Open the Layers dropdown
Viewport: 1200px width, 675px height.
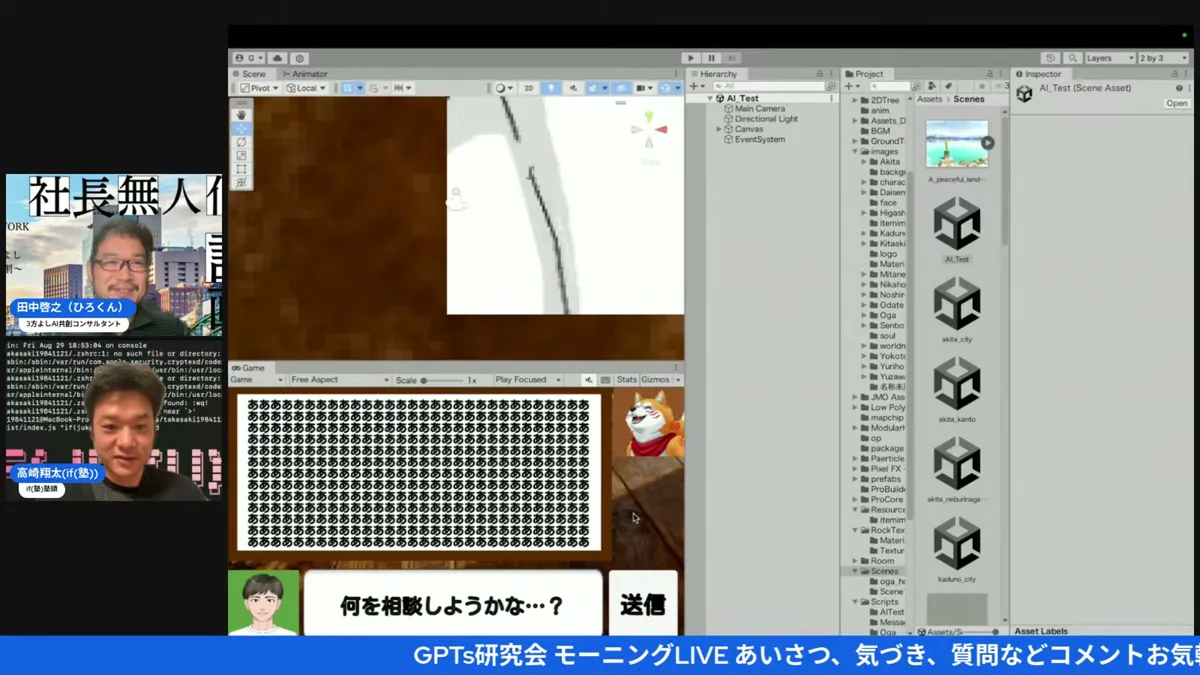pyautogui.click(x=1110, y=59)
